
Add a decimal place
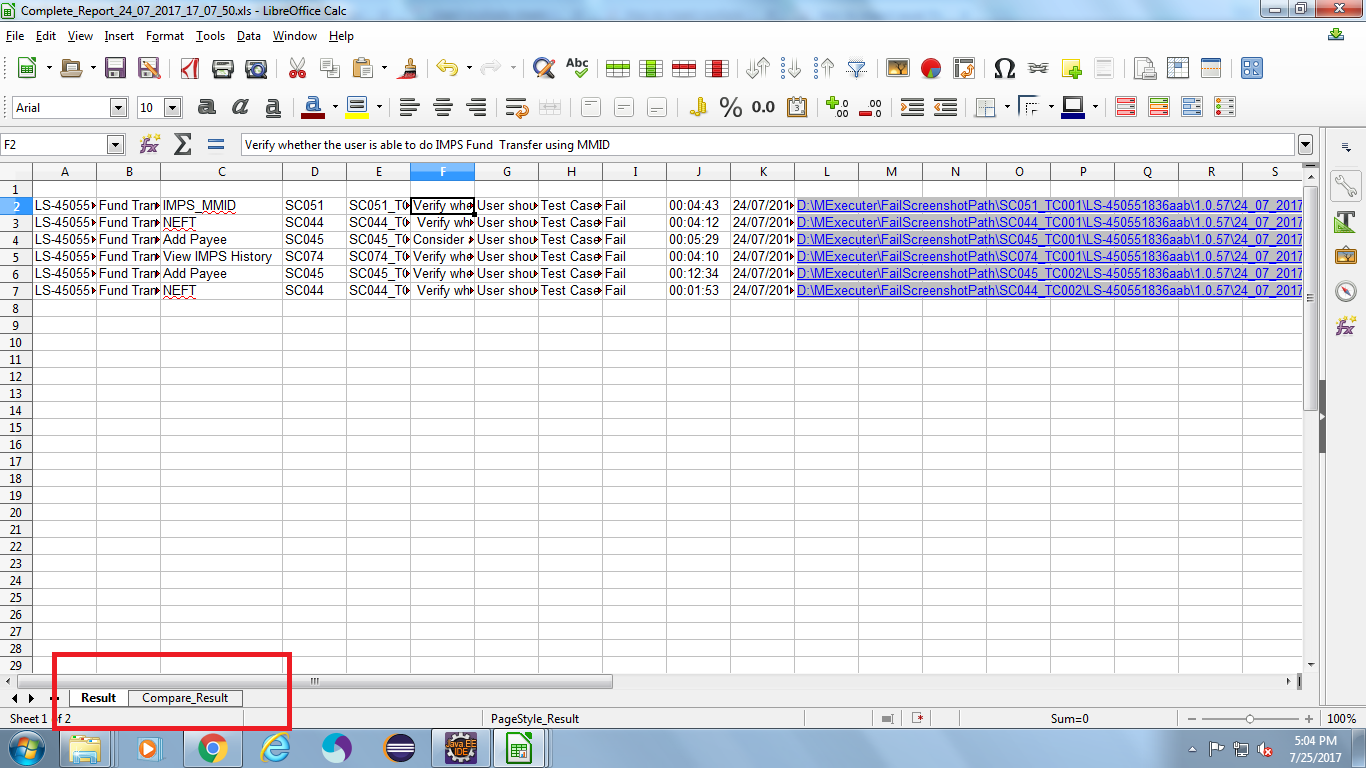click(837, 107)
